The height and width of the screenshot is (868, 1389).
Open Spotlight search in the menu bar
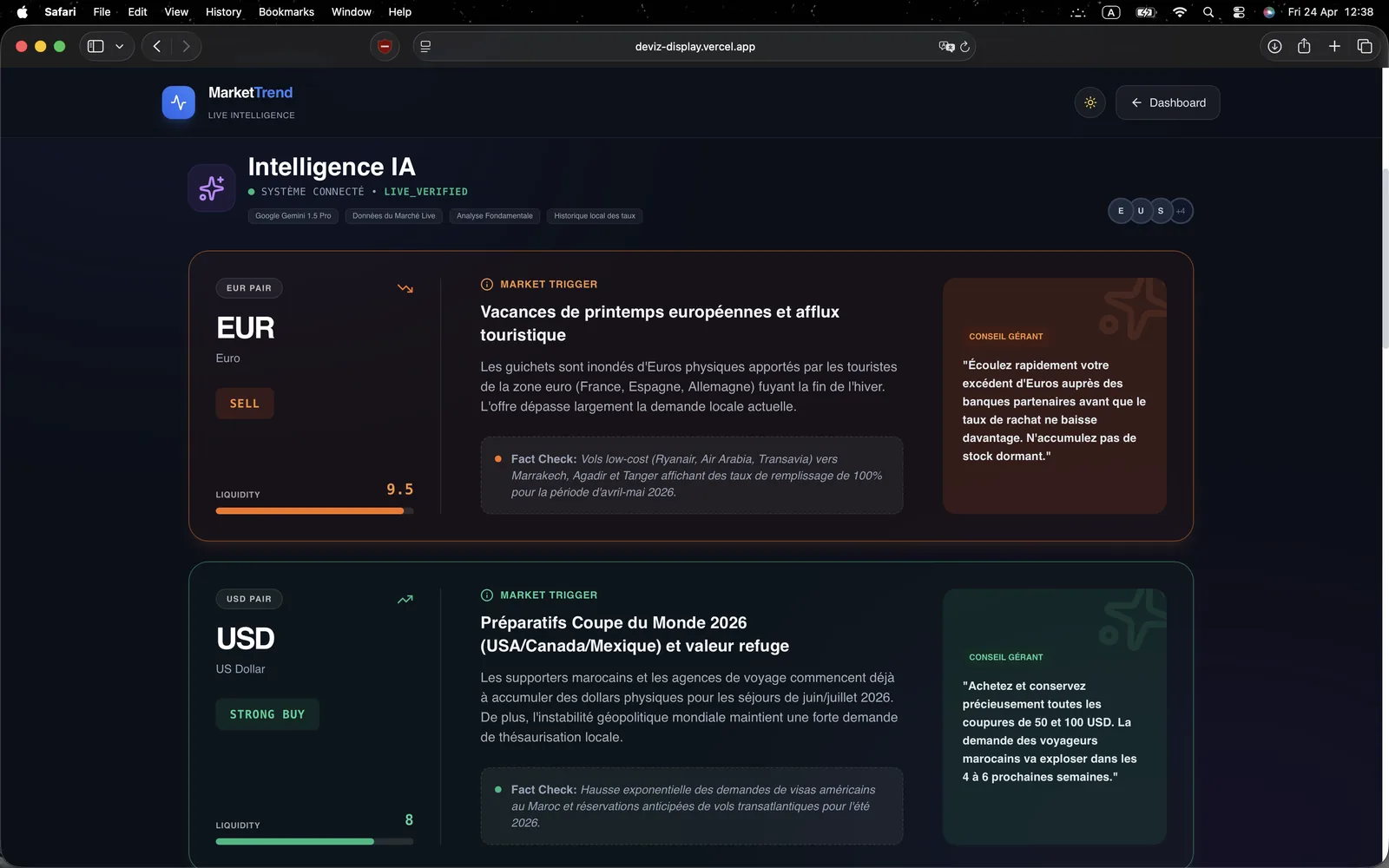1208,12
